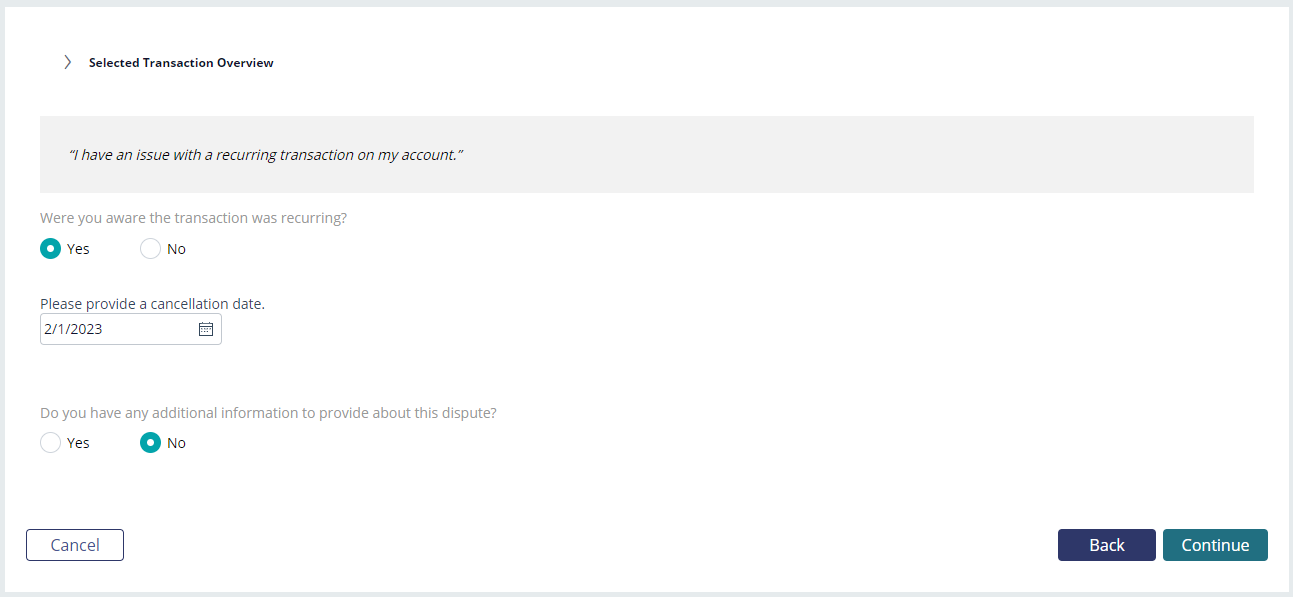Click 'No' label under additional information question
This screenshot has height=597, width=1293.
click(176, 443)
